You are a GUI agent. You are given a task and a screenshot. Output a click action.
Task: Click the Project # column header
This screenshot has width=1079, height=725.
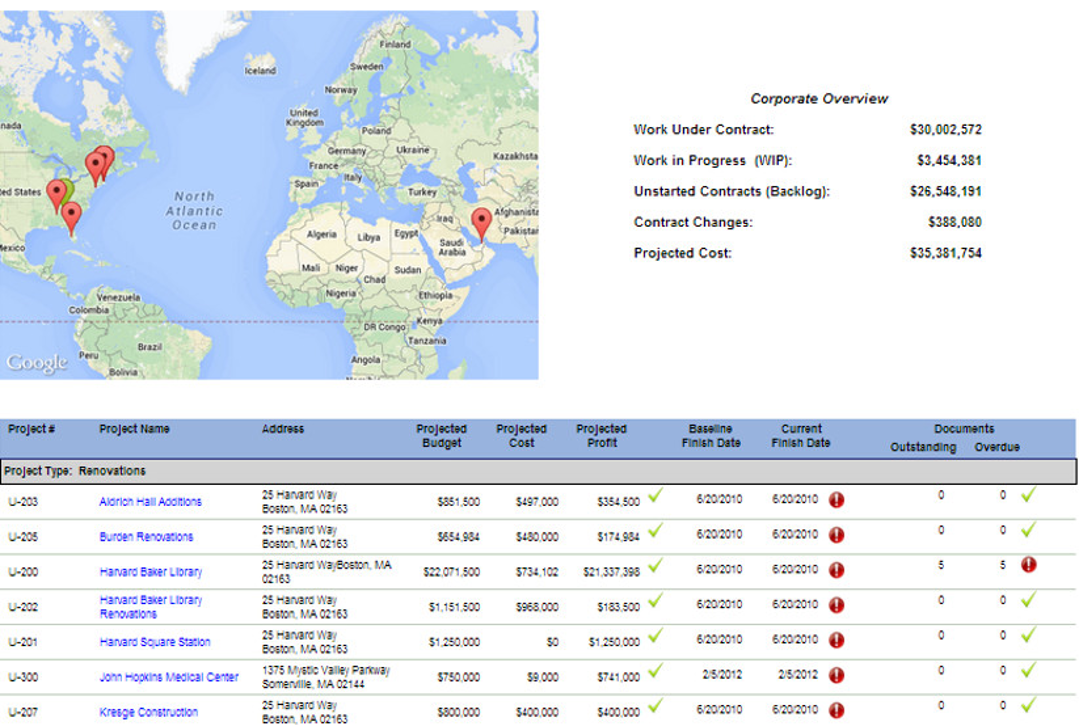32,429
